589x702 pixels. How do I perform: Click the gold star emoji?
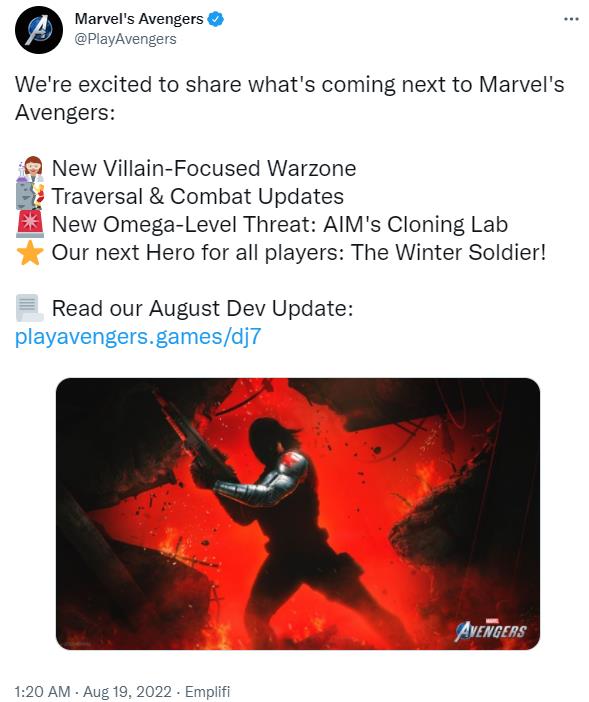(30, 252)
